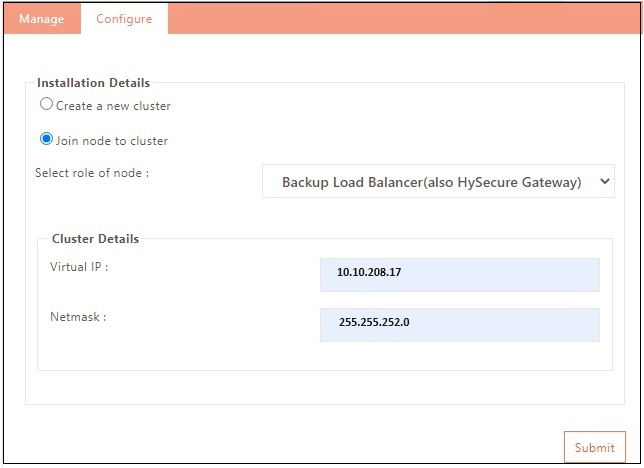Open the node role dropdown
This screenshot has height=468, width=644.
[438, 182]
